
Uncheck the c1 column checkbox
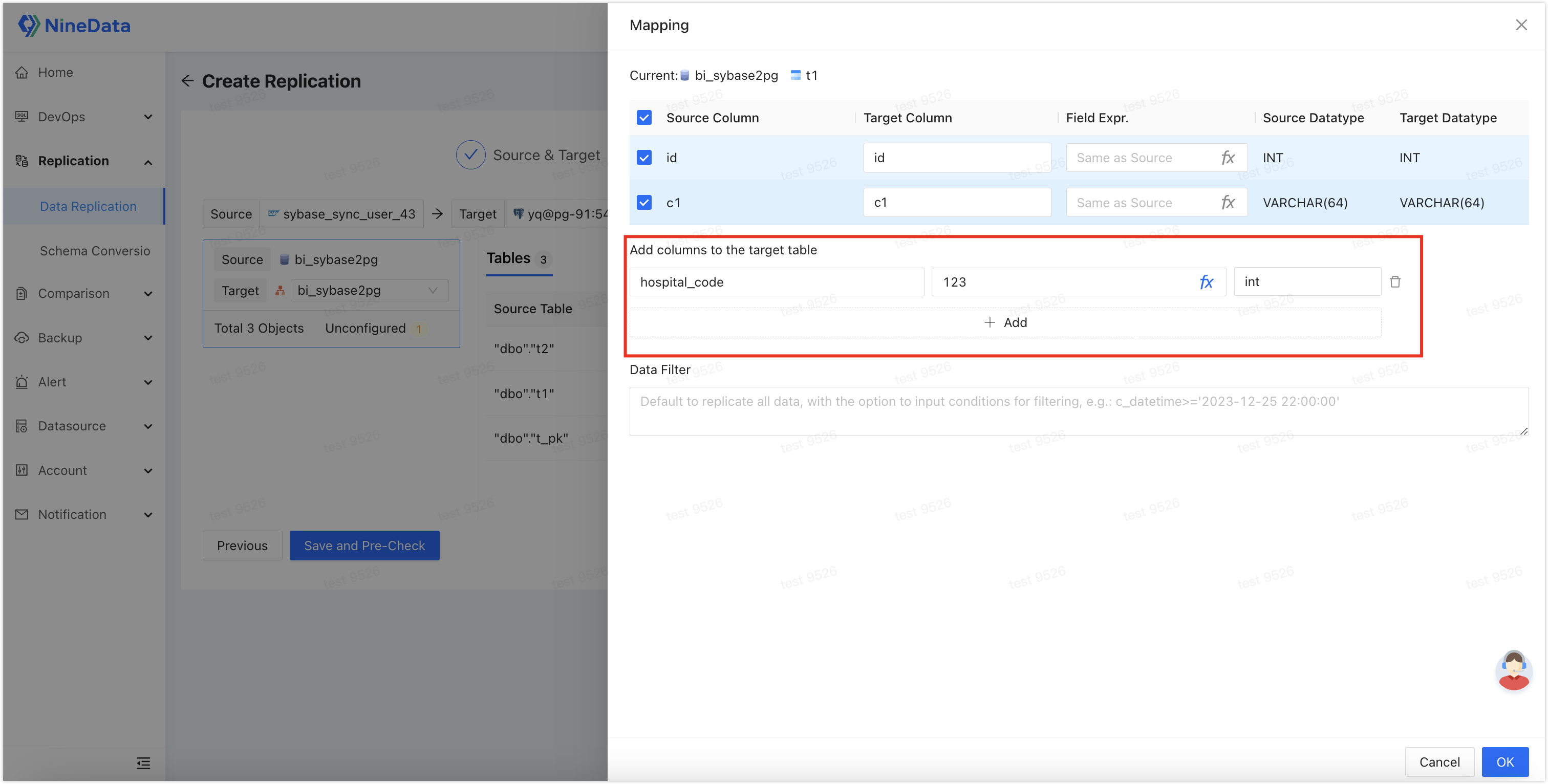[644, 203]
